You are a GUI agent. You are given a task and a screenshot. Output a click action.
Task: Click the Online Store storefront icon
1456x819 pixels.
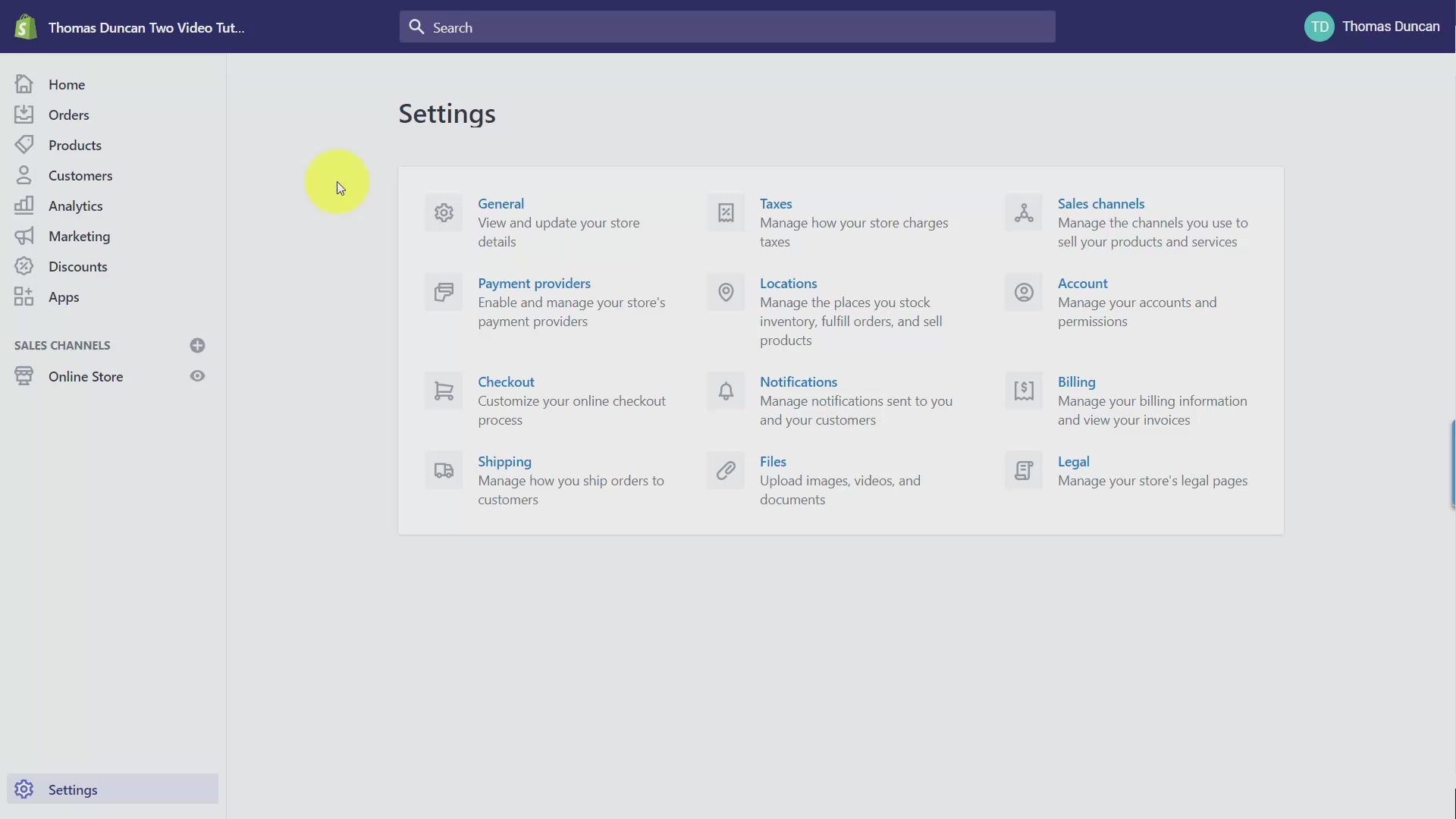point(24,376)
